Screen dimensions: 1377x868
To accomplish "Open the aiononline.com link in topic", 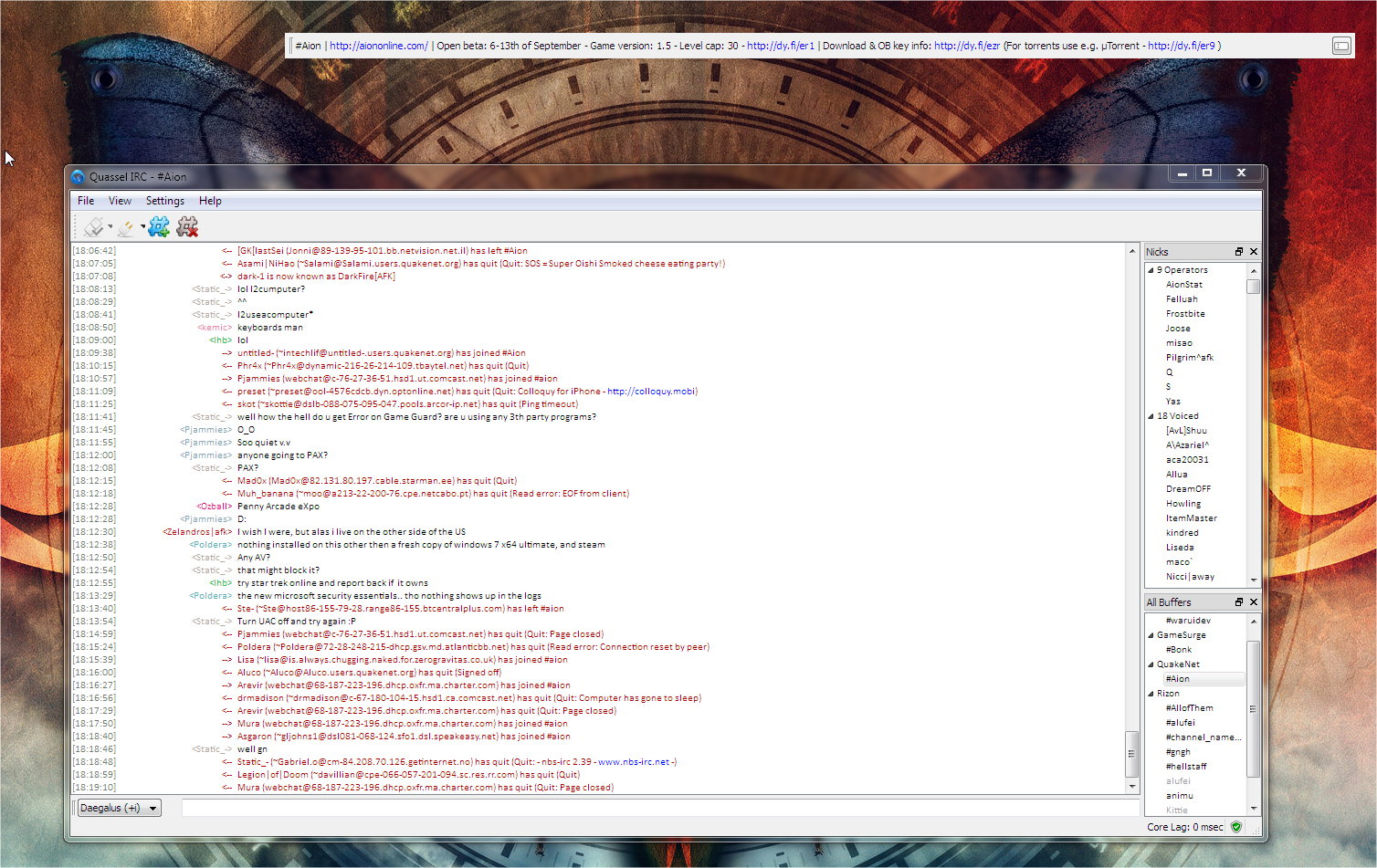I will (378, 46).
